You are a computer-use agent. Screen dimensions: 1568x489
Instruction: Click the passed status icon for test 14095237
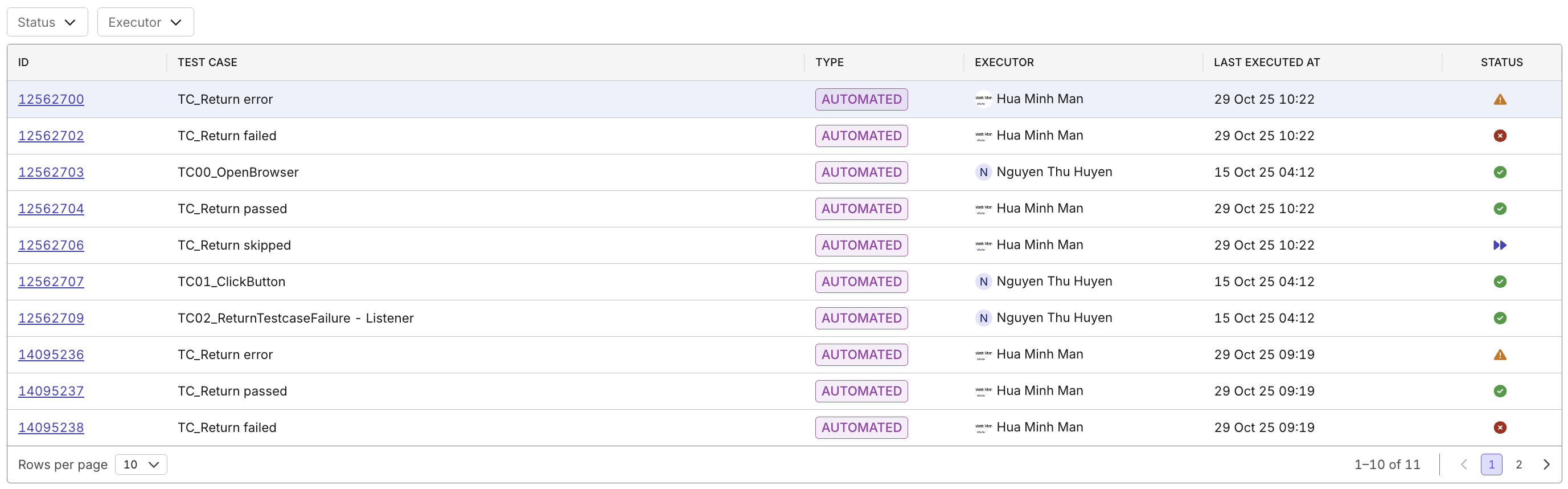(1499, 391)
